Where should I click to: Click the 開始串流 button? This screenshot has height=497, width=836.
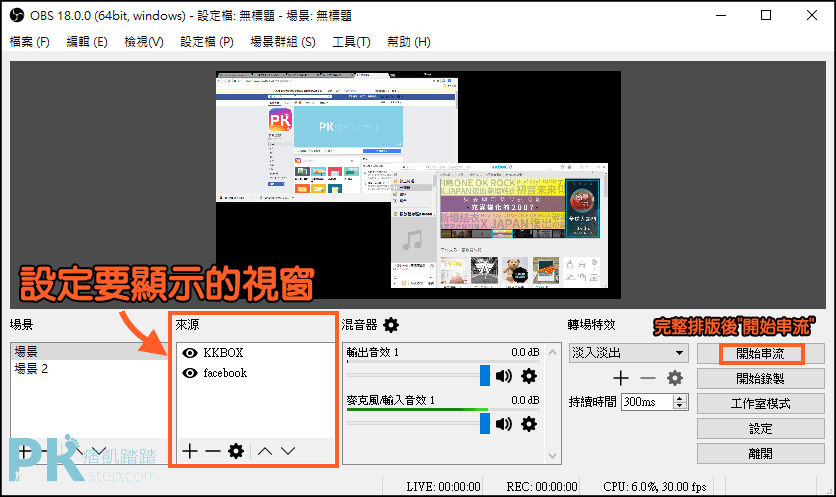pyautogui.click(x=761, y=354)
